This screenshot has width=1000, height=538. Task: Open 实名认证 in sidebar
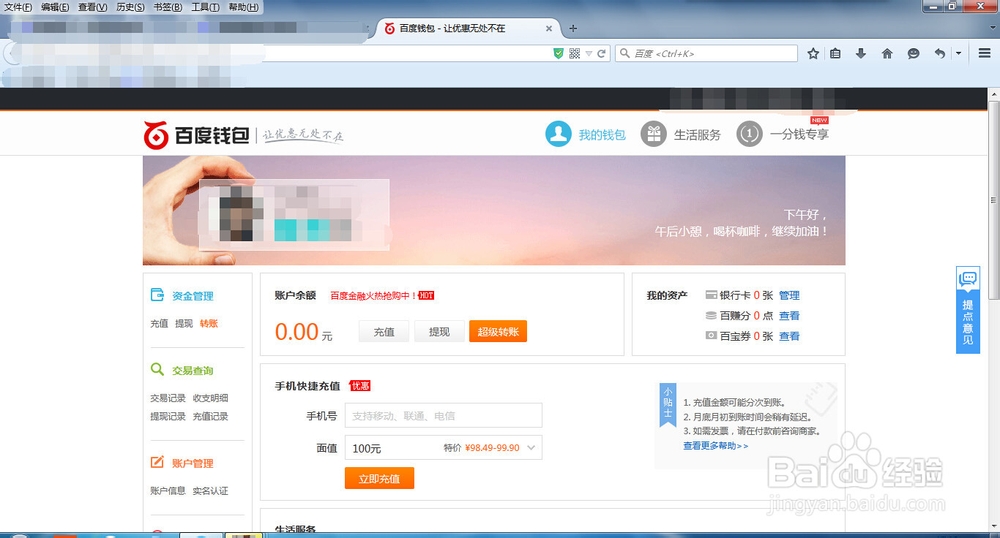(210, 490)
